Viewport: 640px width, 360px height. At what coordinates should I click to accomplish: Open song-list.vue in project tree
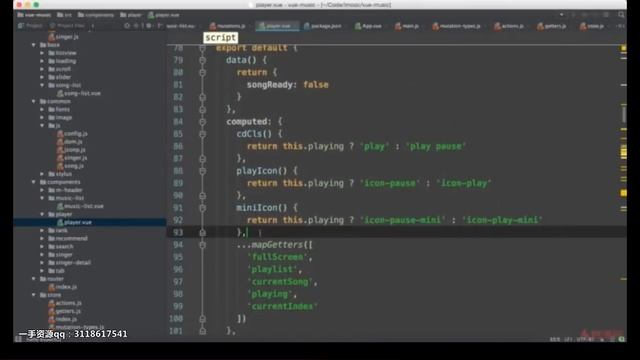pos(79,93)
